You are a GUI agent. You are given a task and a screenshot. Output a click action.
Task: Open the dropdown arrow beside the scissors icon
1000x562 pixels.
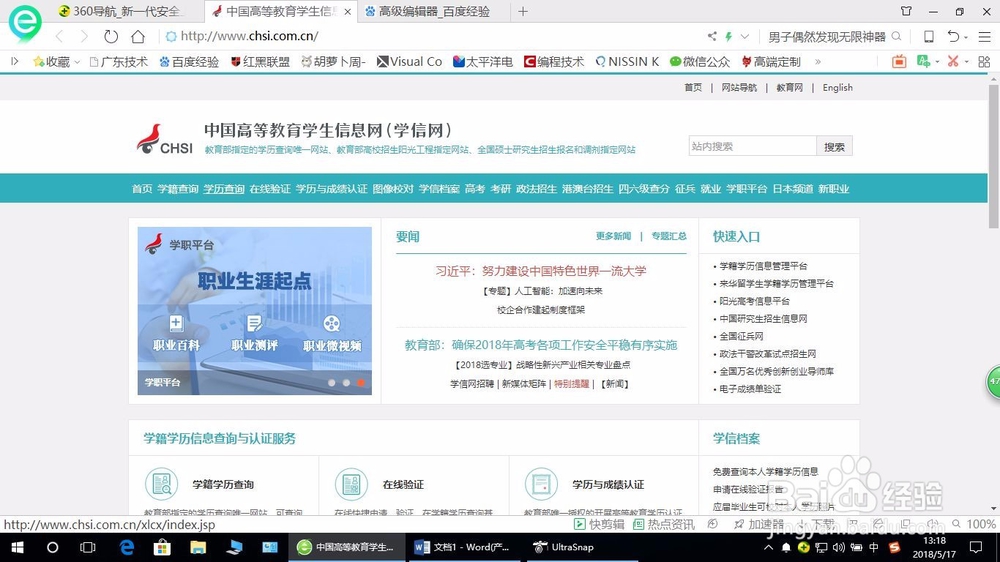click(x=966, y=62)
